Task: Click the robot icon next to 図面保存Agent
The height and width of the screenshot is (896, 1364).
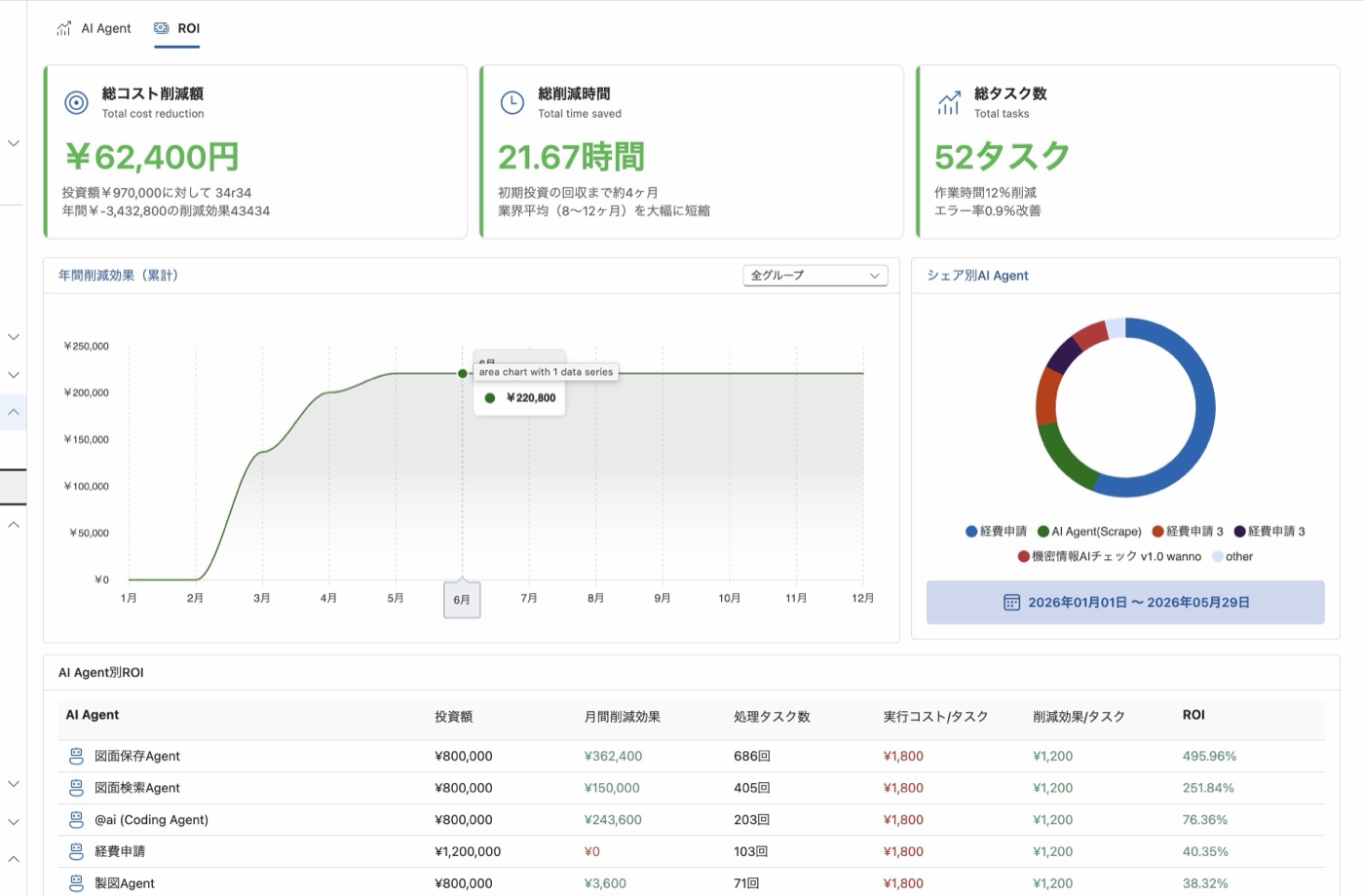Action: [x=76, y=756]
